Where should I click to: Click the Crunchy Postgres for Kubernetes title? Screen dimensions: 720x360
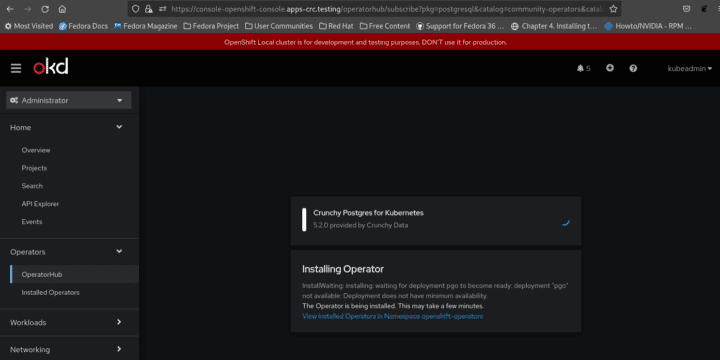(x=368, y=213)
